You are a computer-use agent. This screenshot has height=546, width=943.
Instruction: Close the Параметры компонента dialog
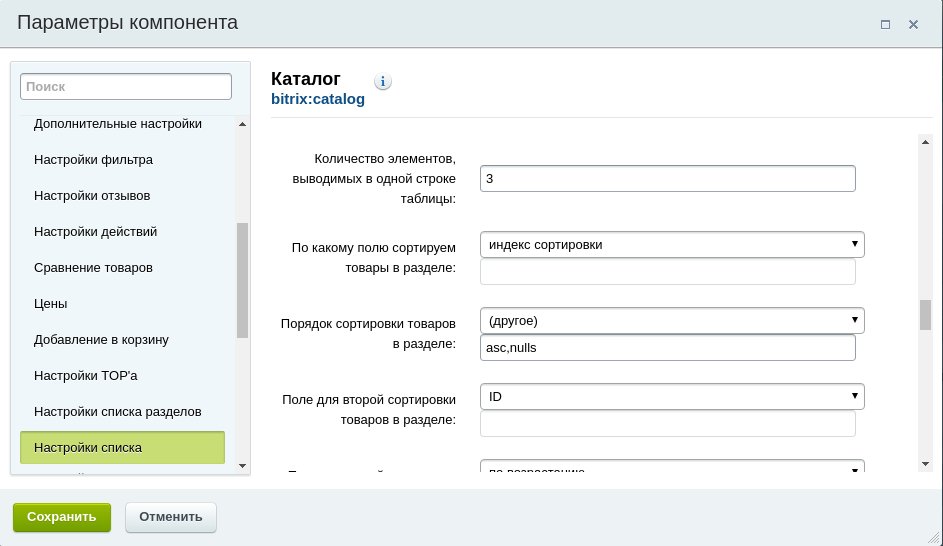[x=914, y=25]
